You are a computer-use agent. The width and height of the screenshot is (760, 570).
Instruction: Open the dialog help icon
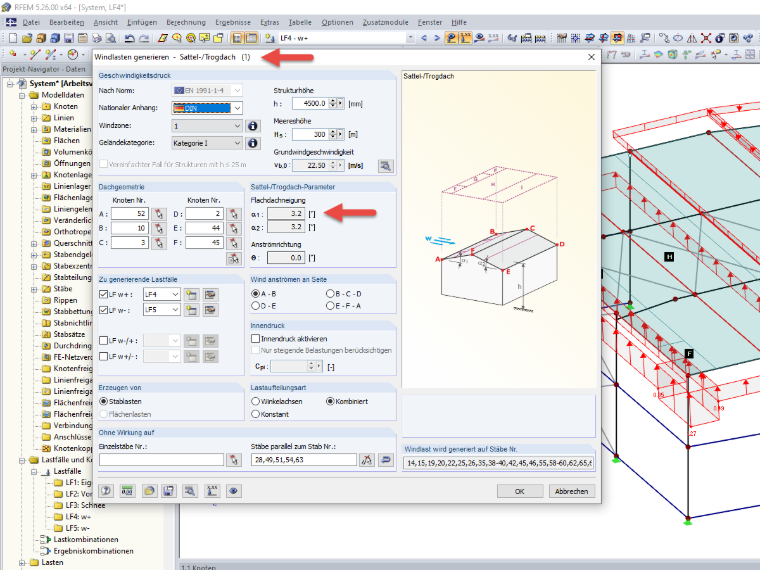(x=106, y=491)
